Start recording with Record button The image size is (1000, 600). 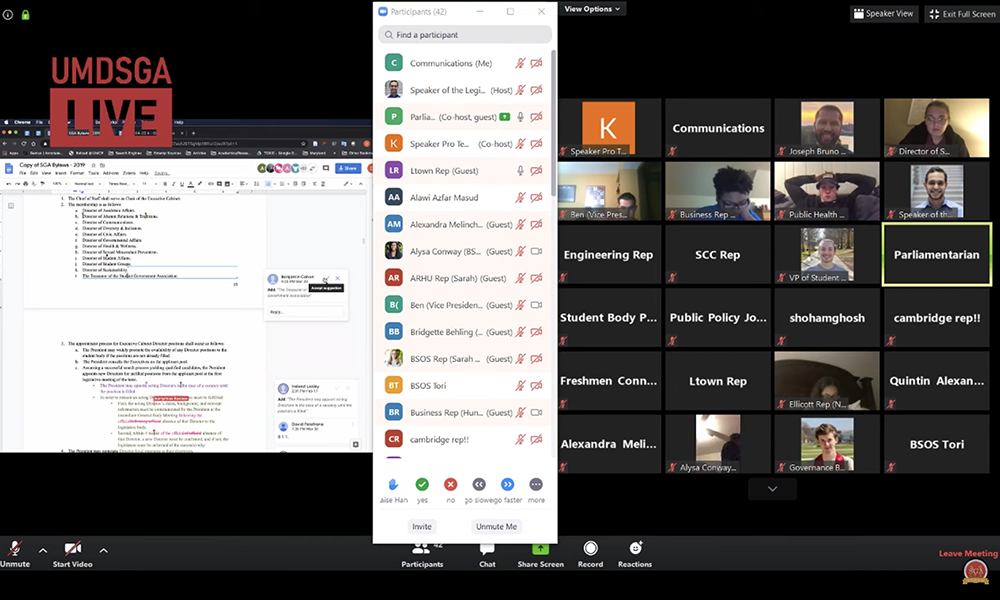click(590, 553)
